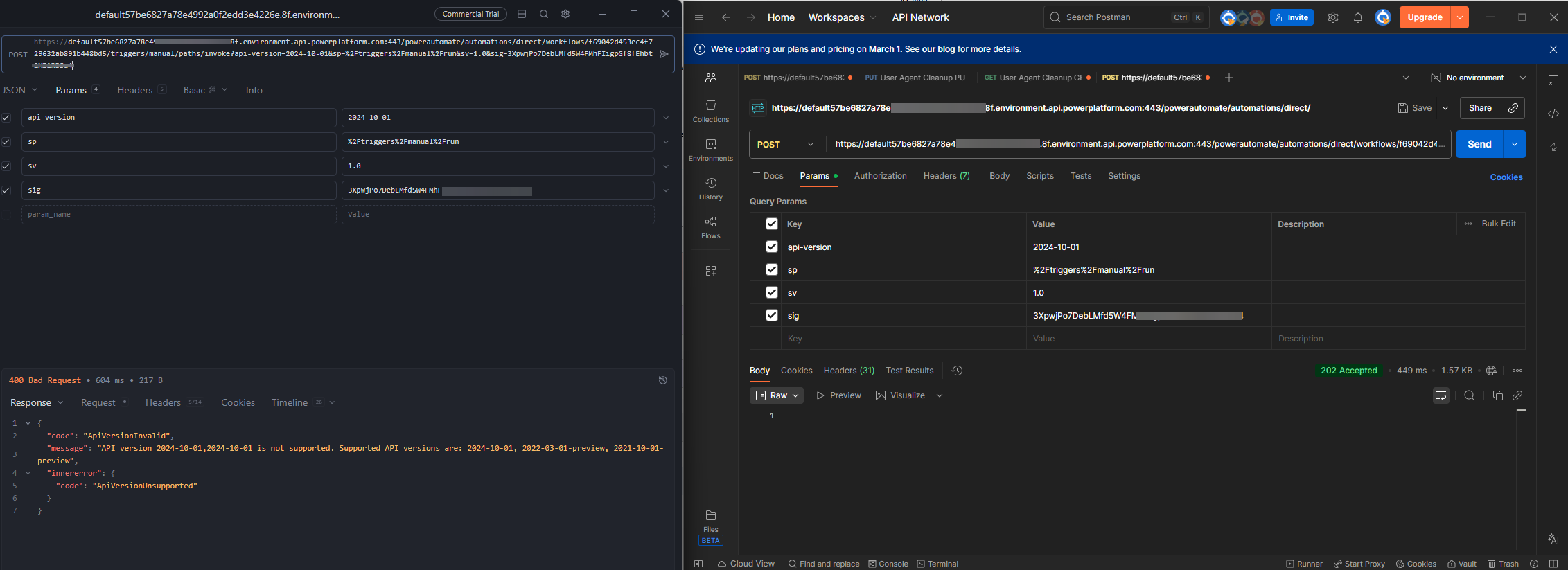The image size is (1568, 570).
Task: Open the 'our blog' link in banner
Action: (x=937, y=49)
